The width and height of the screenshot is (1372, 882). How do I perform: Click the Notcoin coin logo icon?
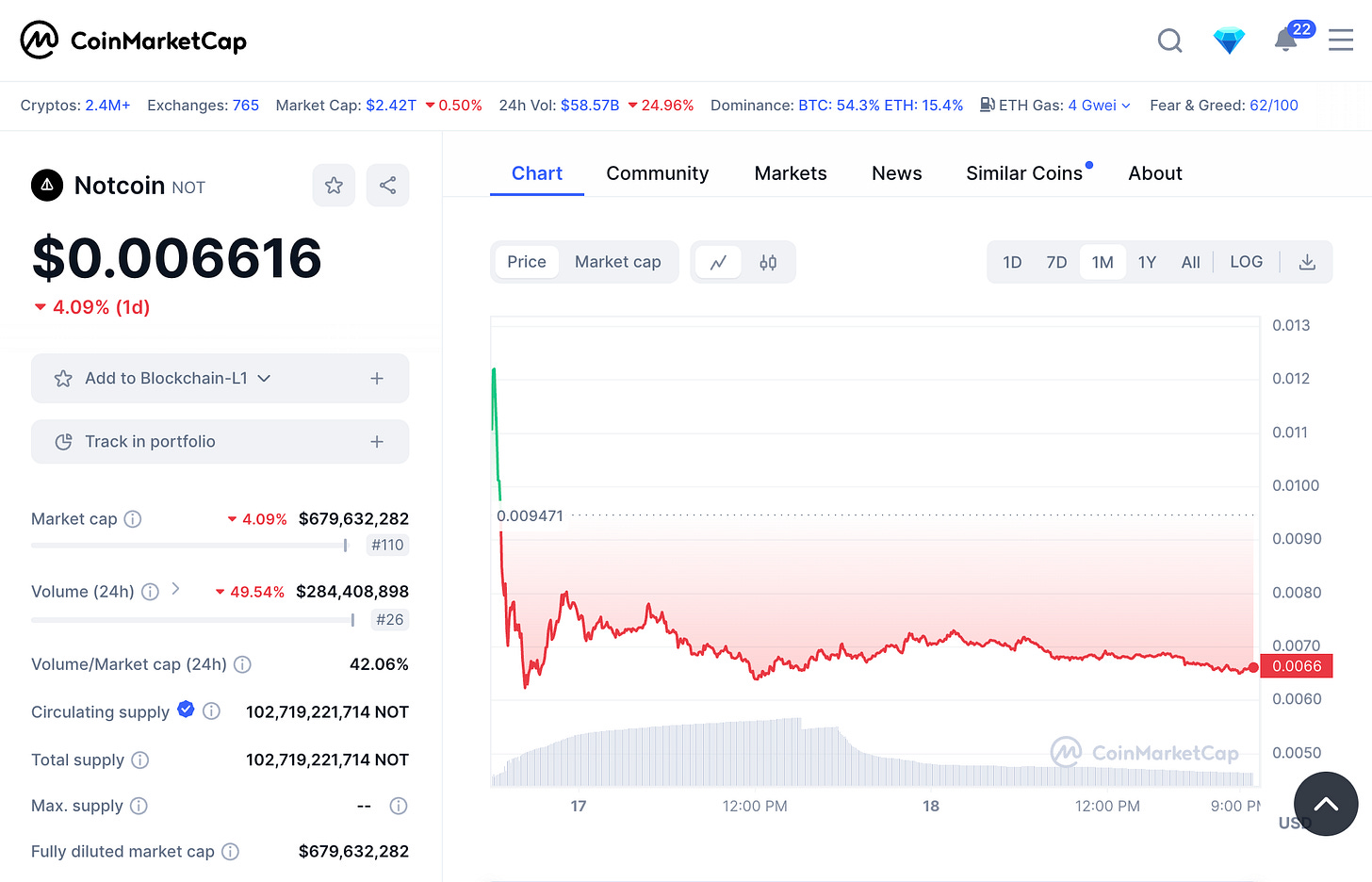[47, 186]
